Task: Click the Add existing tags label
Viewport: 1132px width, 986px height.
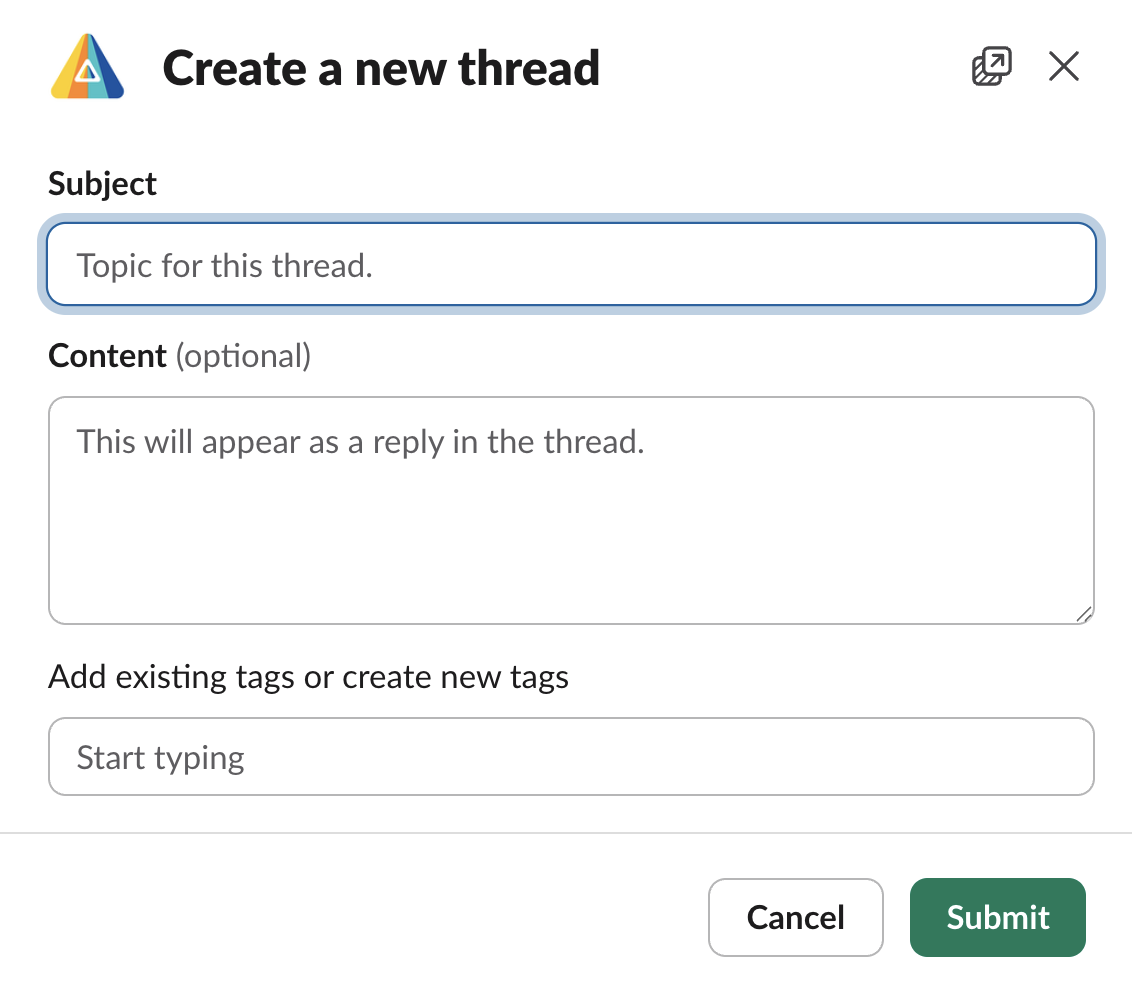Action: tap(307, 677)
